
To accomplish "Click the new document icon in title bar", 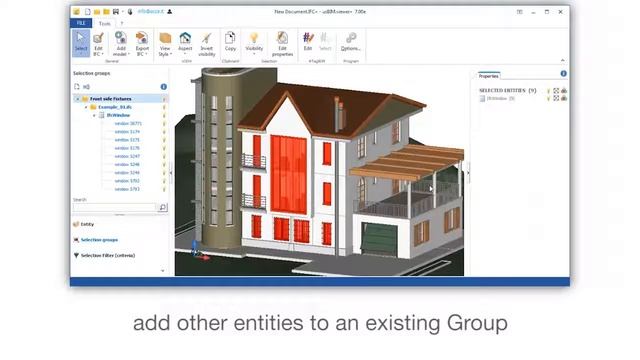I will click(87, 11).
